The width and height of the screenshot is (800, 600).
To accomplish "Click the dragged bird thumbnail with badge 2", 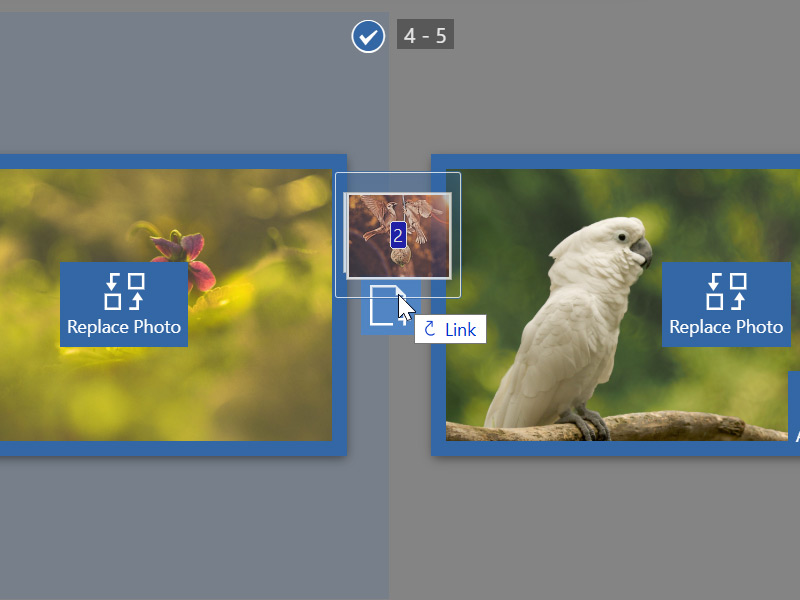I will click(398, 236).
